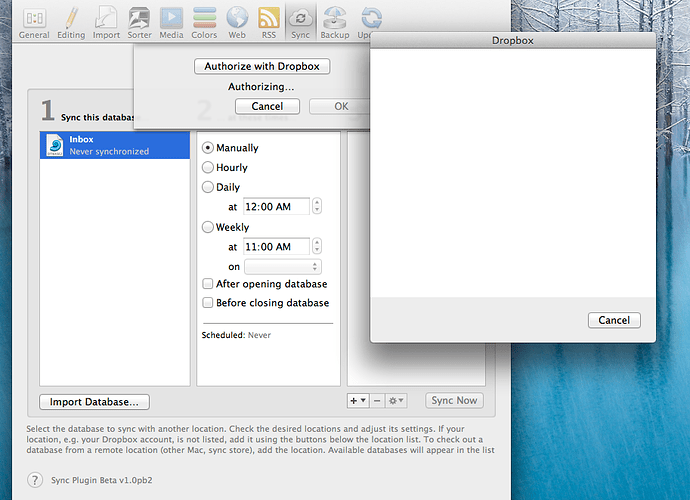Cancel the Dropbox window
This screenshot has width=690, height=500.
[x=614, y=320]
